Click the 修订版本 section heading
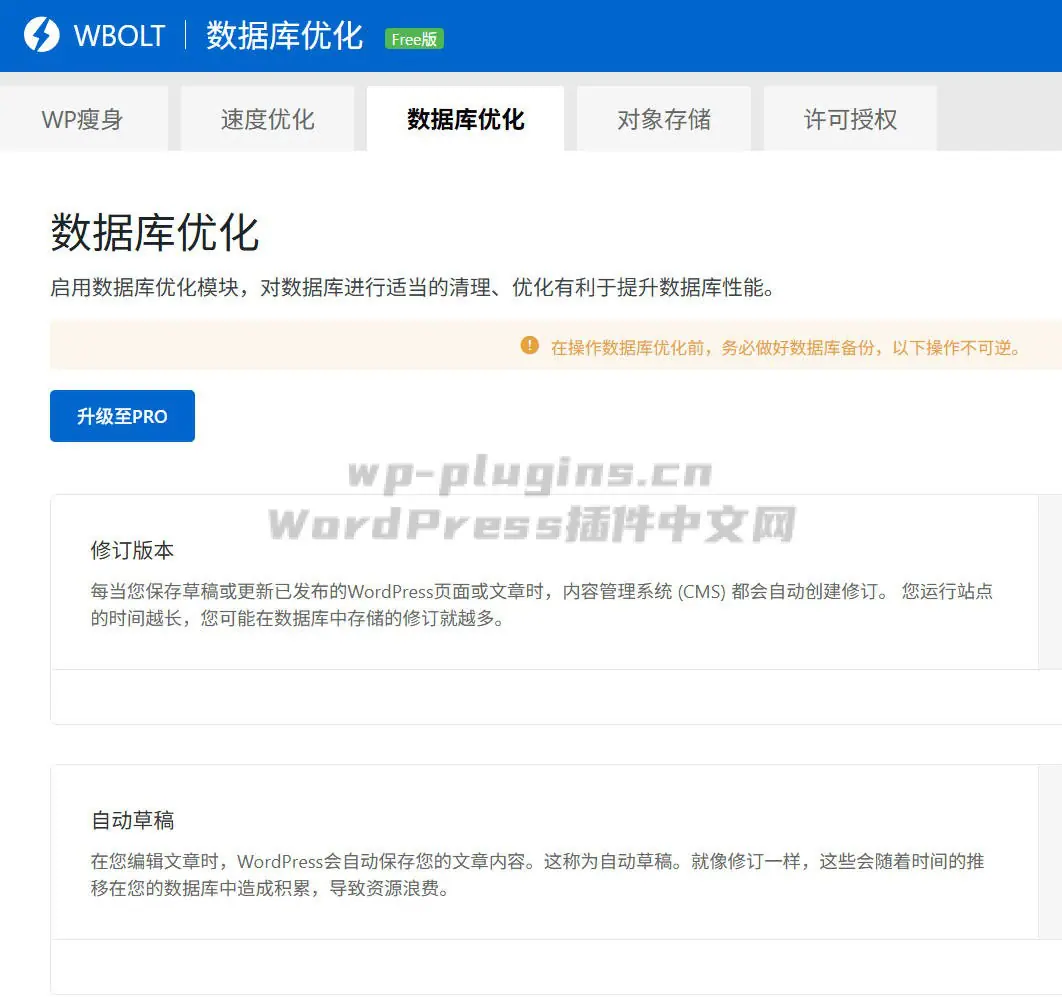 click(132, 550)
